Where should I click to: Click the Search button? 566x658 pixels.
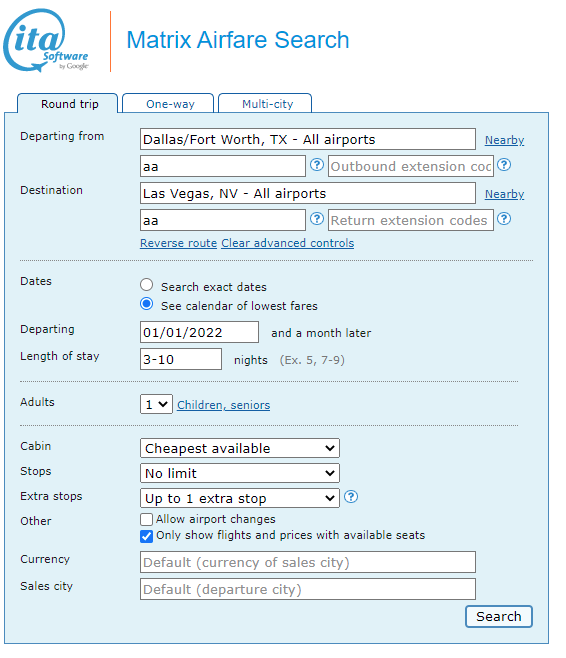click(498, 616)
